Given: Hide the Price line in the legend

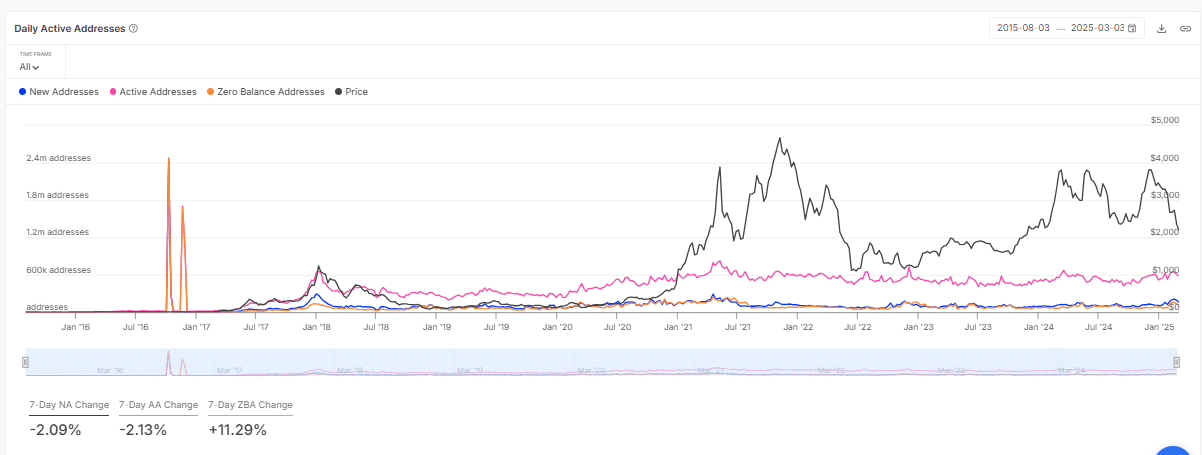Looking at the screenshot, I should tap(352, 92).
